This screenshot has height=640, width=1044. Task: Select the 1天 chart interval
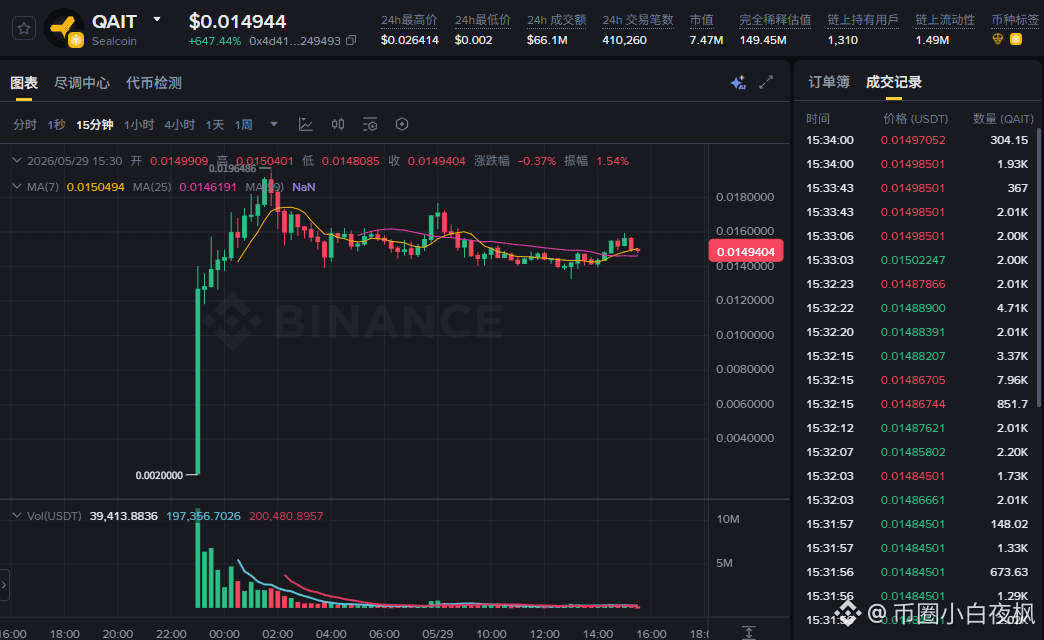point(214,125)
